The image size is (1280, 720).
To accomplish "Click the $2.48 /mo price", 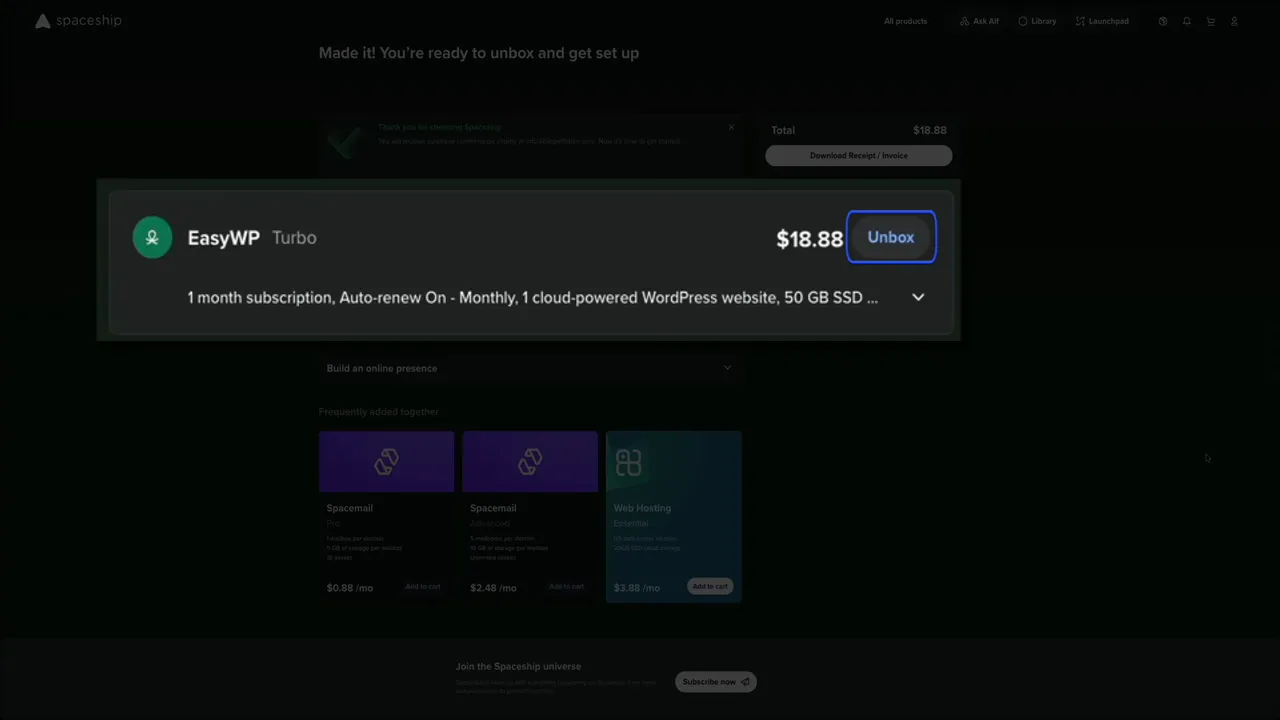I will [493, 588].
